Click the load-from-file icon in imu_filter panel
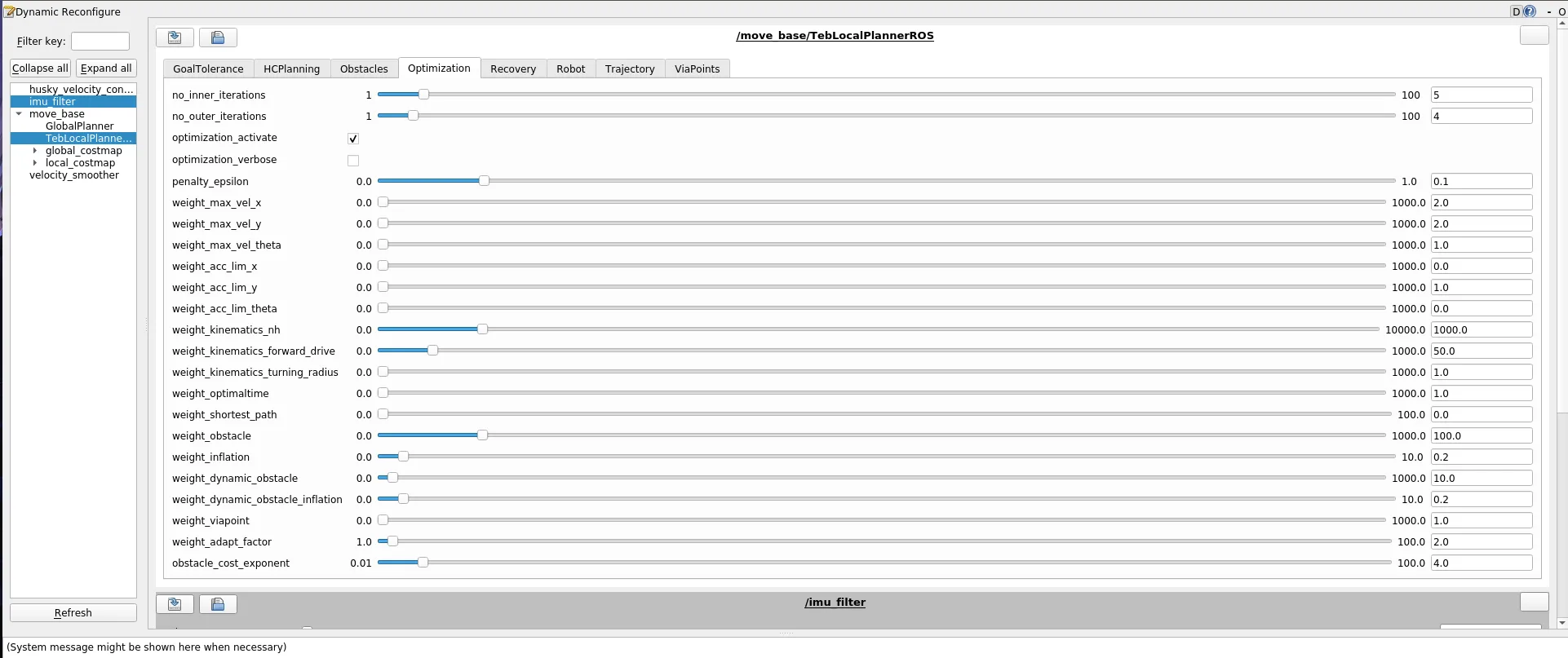Screen dimensions: 1568x658 click(175, 604)
